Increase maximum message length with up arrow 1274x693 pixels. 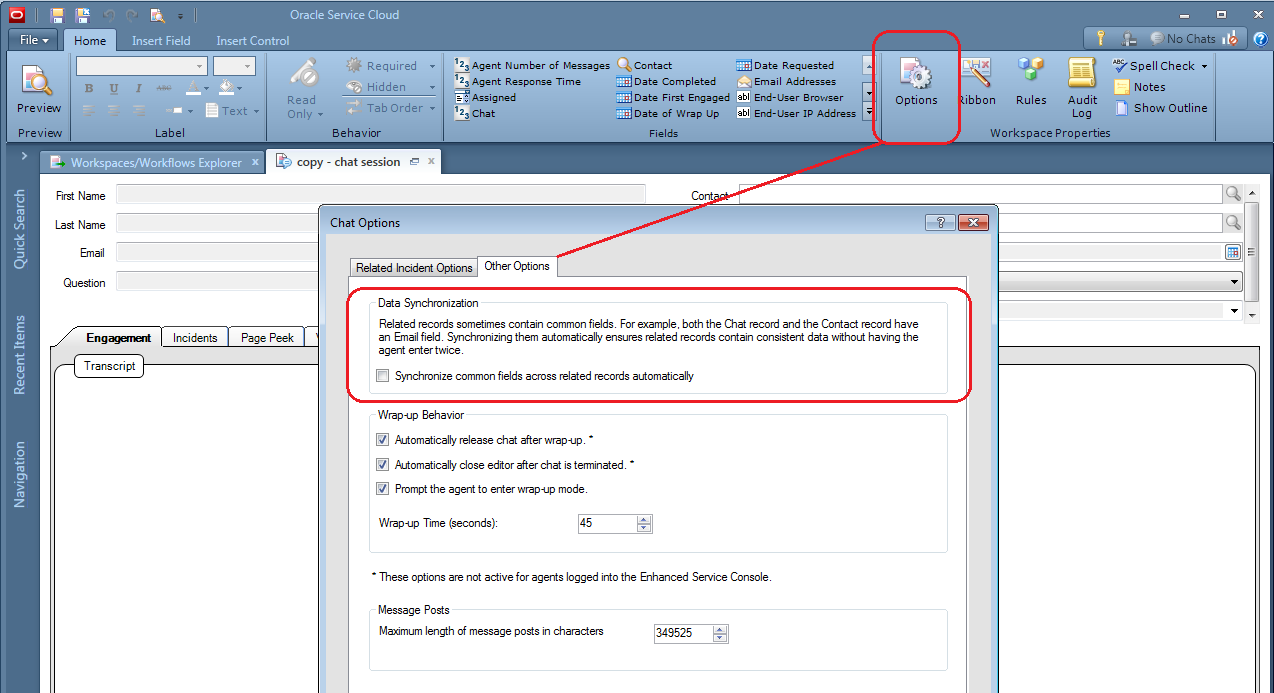click(720, 629)
